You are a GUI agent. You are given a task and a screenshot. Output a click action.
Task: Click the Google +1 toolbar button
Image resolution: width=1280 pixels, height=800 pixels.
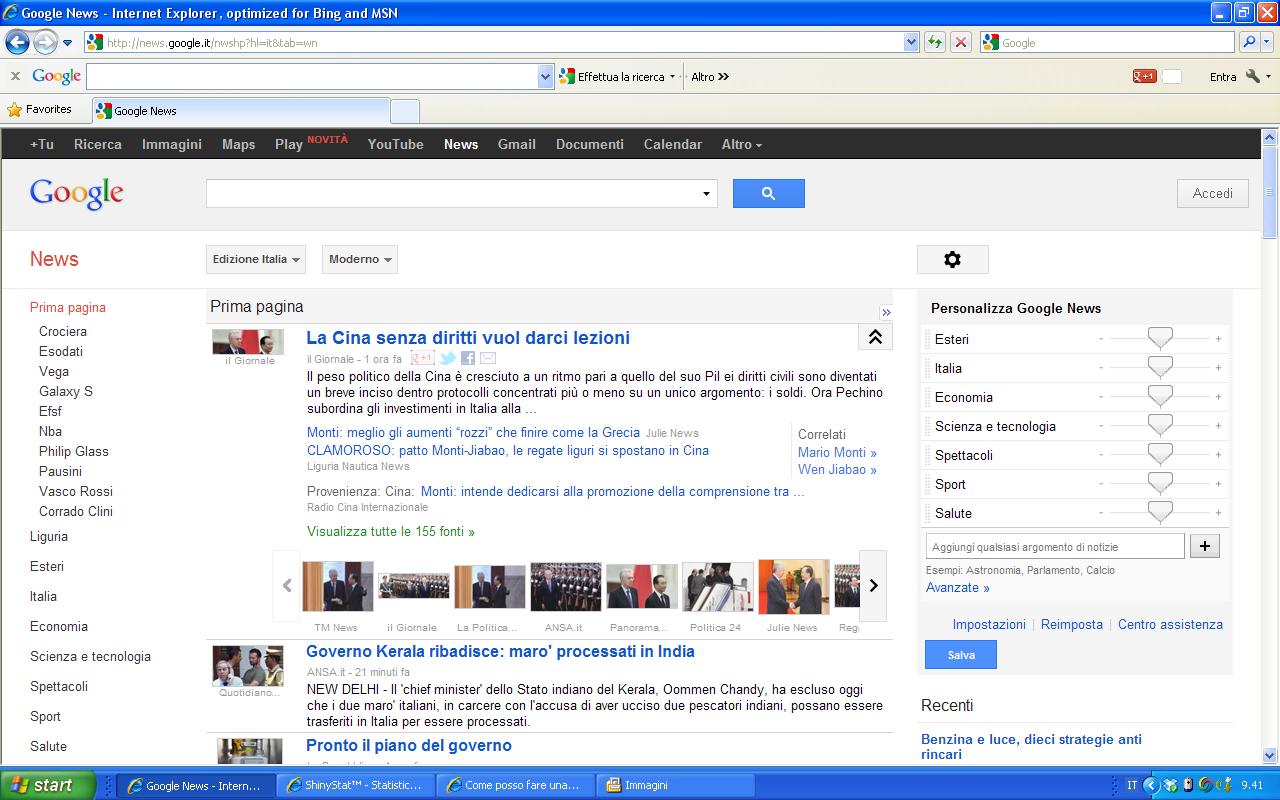(1144, 76)
